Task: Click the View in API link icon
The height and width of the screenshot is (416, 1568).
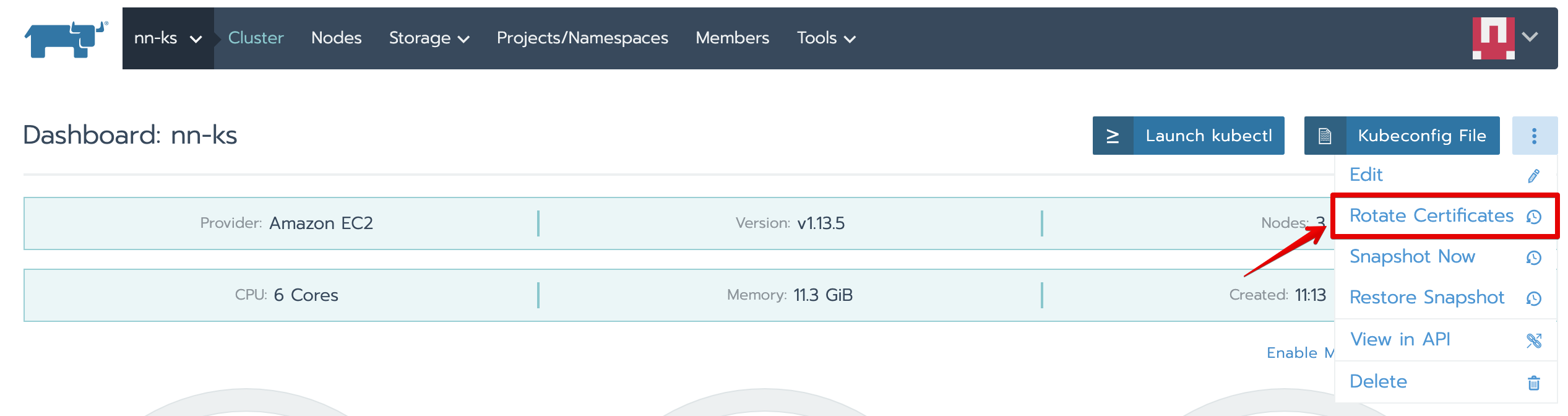Action: tap(1533, 340)
